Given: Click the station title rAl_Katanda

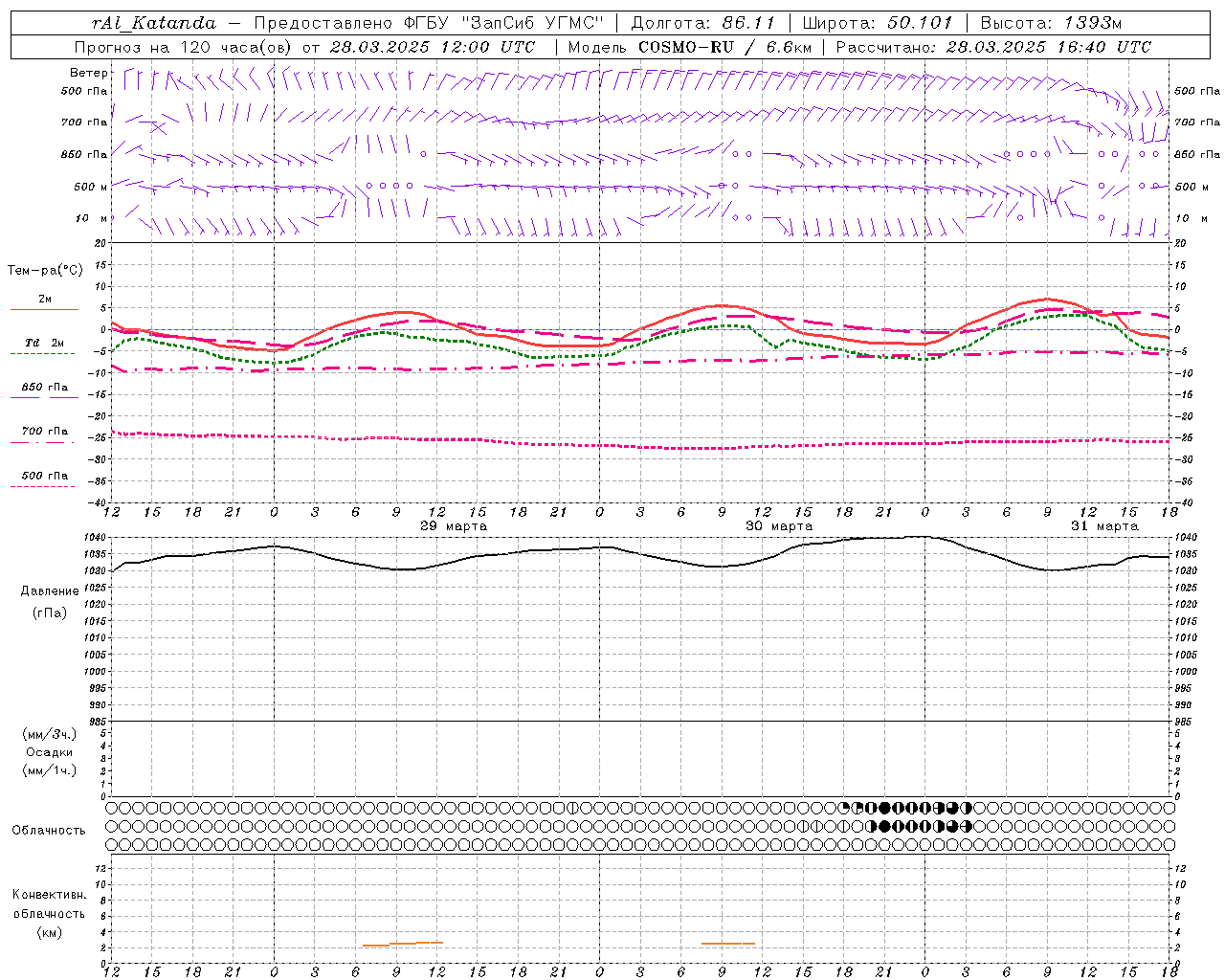Looking at the screenshot, I should point(154,23).
